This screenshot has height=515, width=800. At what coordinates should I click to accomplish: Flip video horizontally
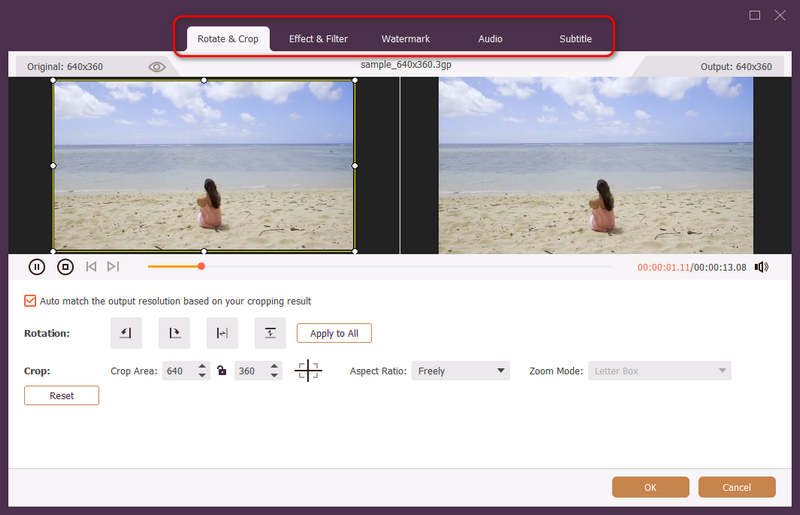pos(222,333)
